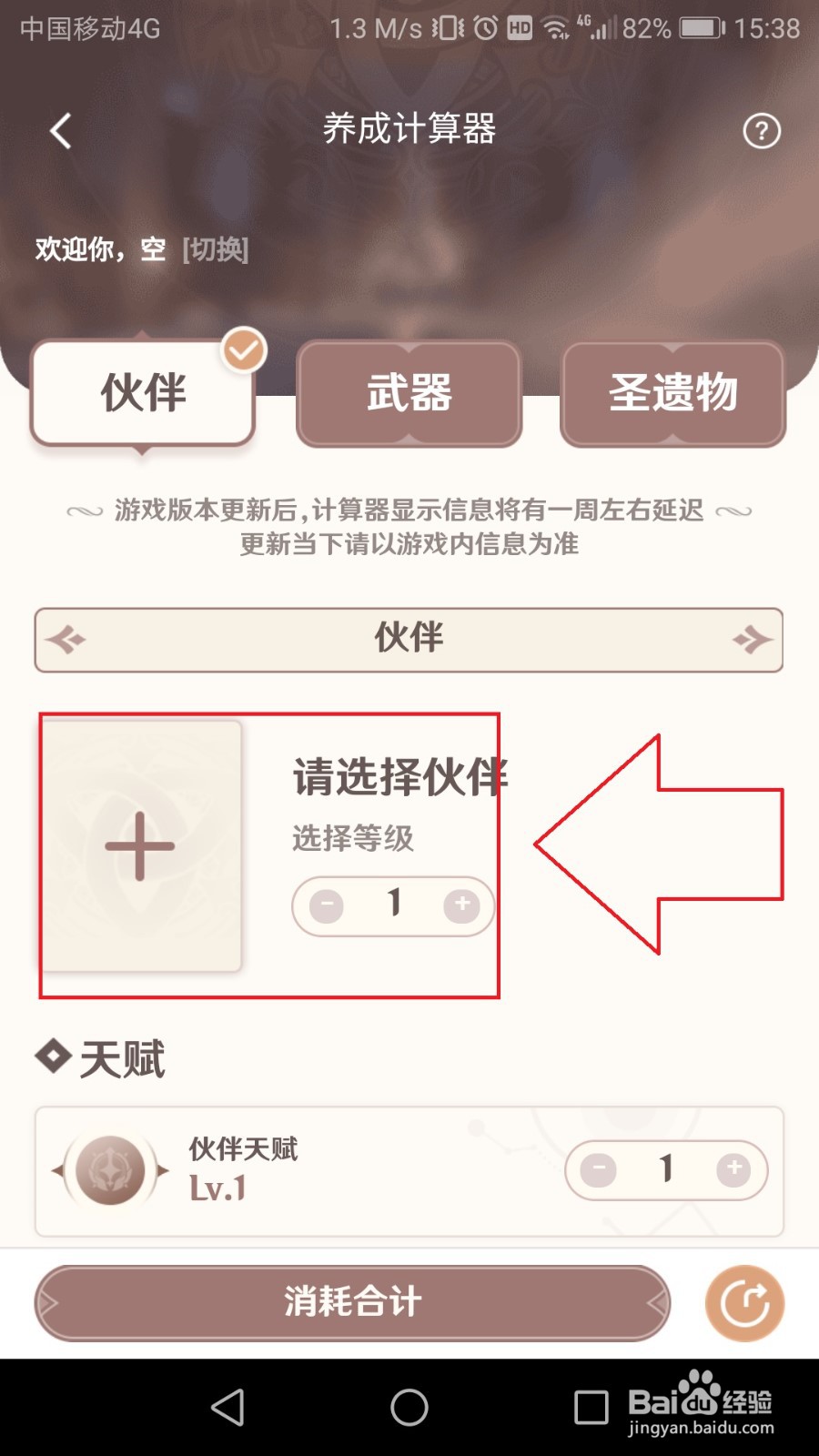The height and width of the screenshot is (1456, 819).
Task: Tap the companion level number field
Action: (x=394, y=904)
